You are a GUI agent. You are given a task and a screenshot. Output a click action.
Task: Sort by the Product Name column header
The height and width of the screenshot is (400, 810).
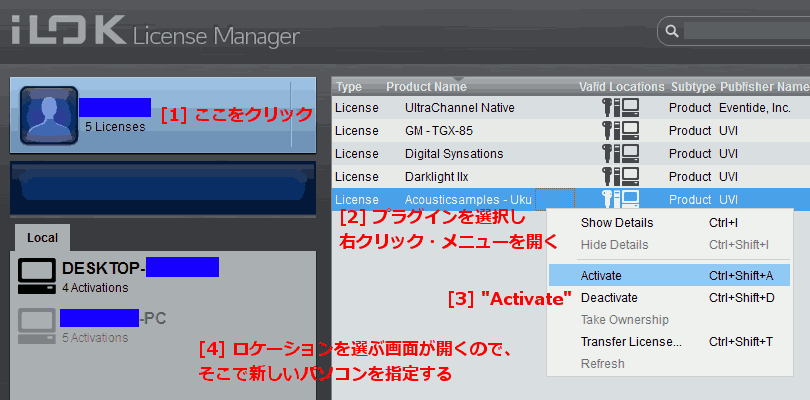click(426, 87)
